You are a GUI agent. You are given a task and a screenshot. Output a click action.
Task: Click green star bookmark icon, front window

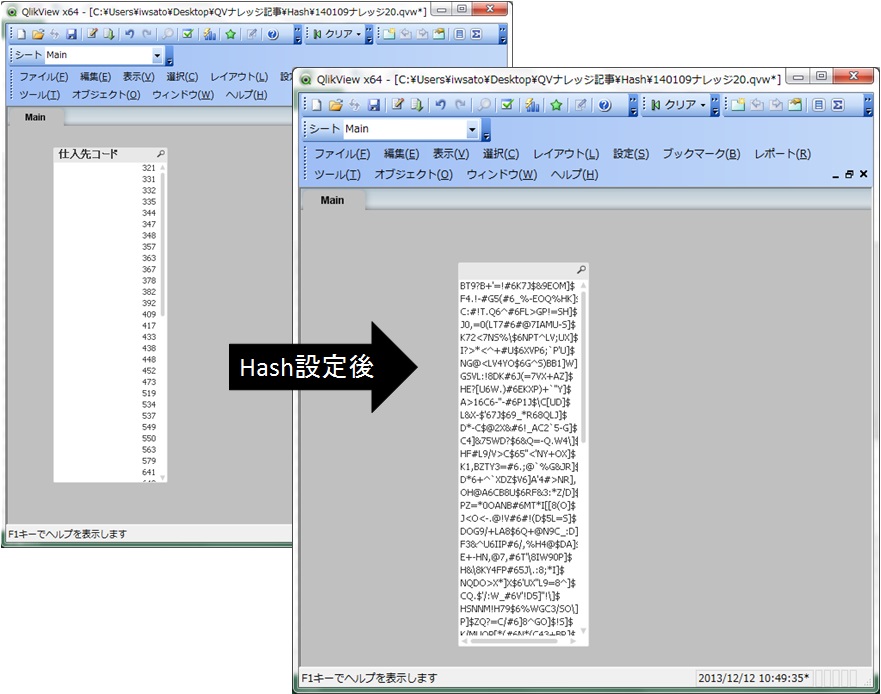coord(556,105)
